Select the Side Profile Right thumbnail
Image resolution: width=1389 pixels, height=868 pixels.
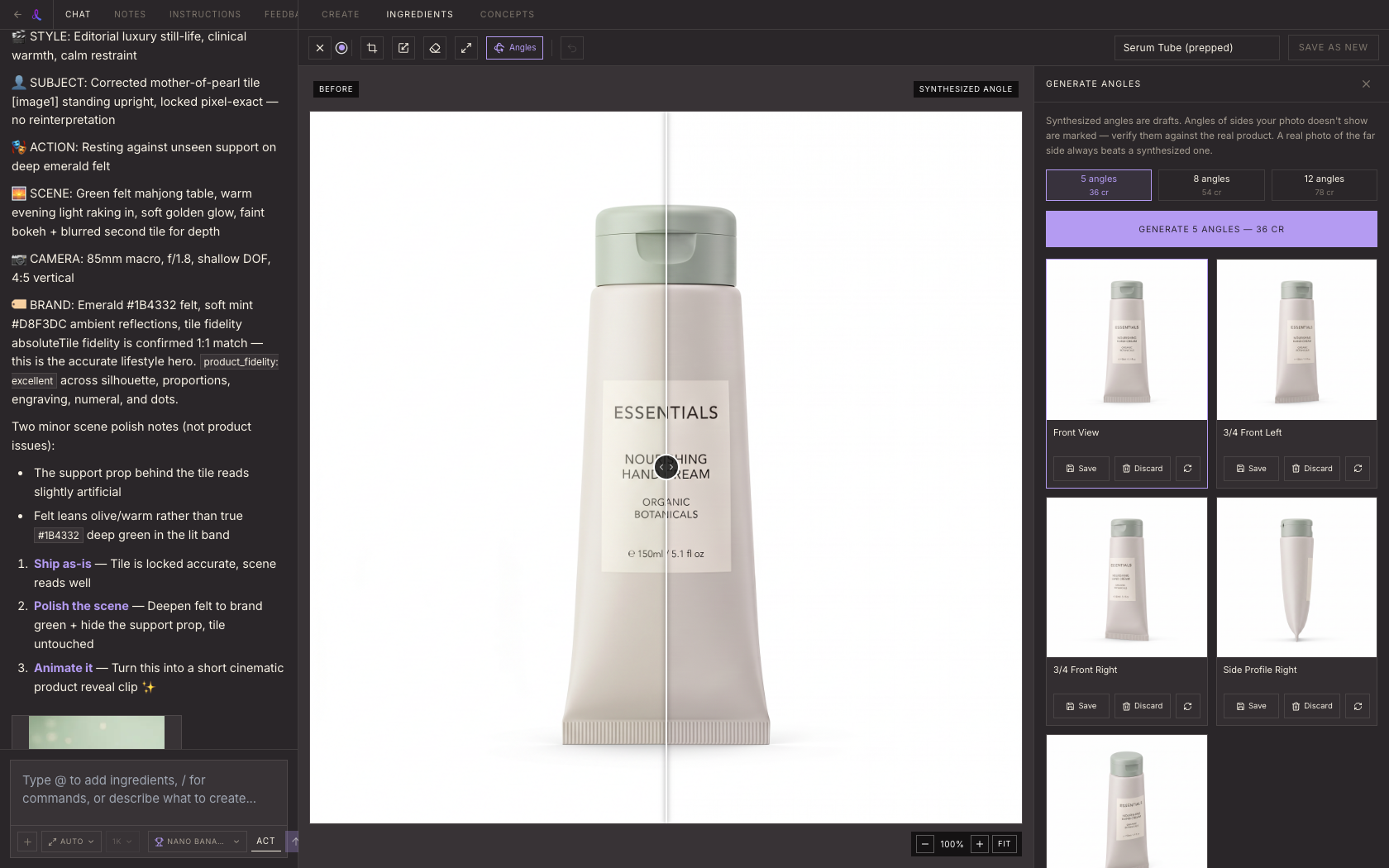point(1296,577)
